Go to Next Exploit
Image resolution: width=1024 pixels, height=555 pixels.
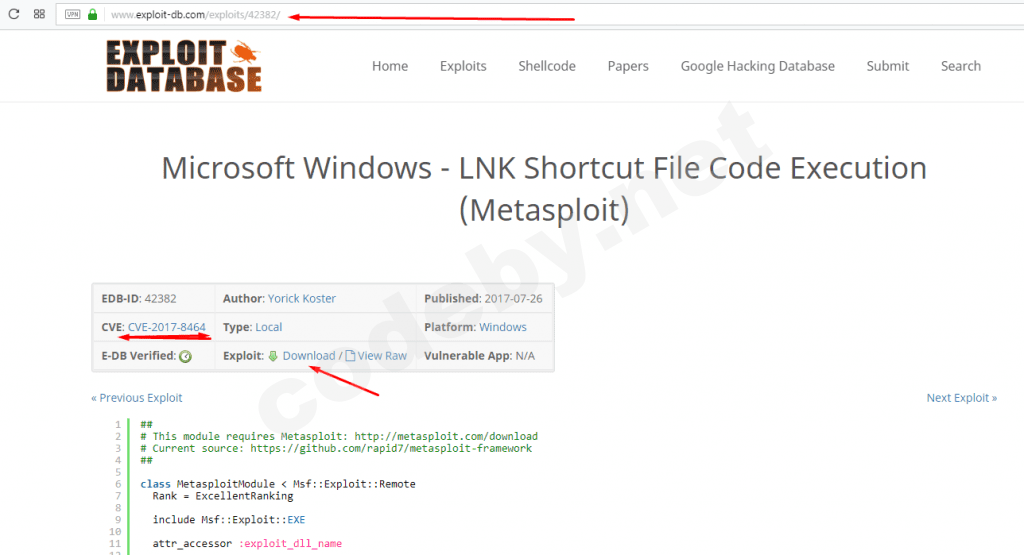[x=962, y=398]
